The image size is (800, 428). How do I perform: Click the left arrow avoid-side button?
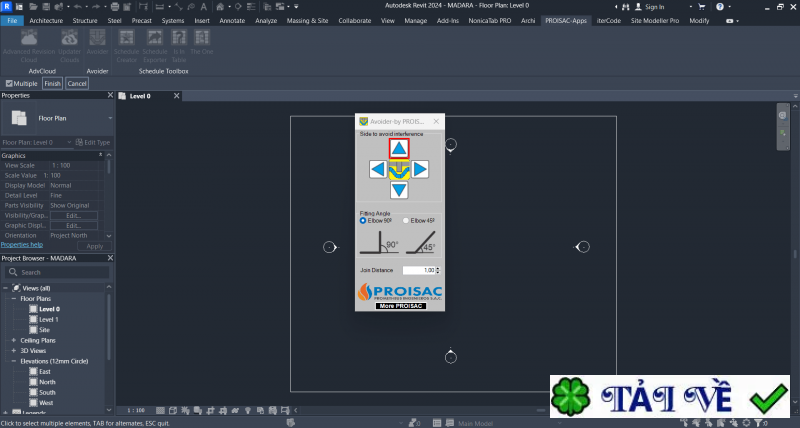coord(377,169)
